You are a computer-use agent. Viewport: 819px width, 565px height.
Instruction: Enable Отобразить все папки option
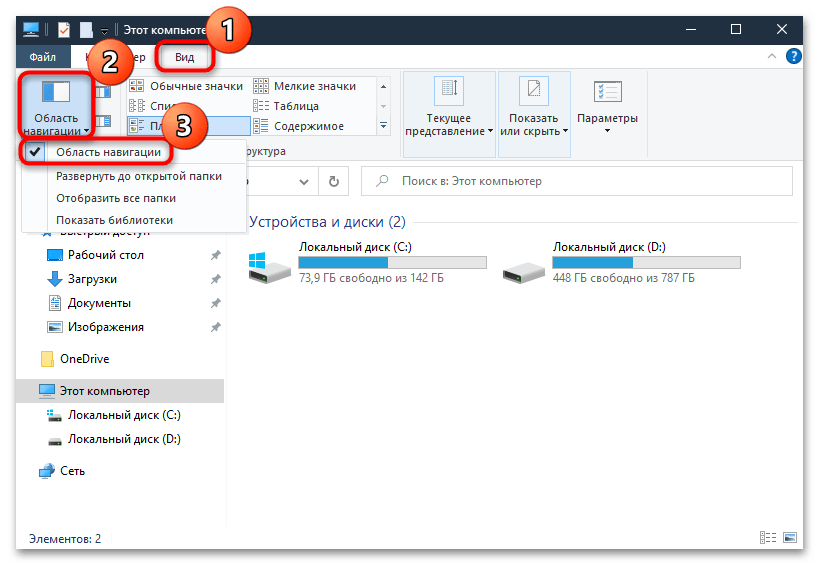click(x=116, y=198)
